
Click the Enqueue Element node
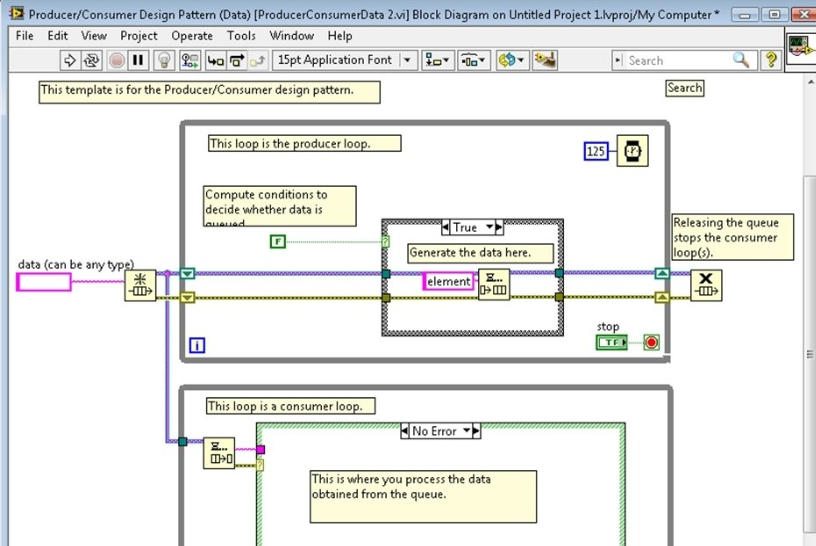click(x=494, y=284)
